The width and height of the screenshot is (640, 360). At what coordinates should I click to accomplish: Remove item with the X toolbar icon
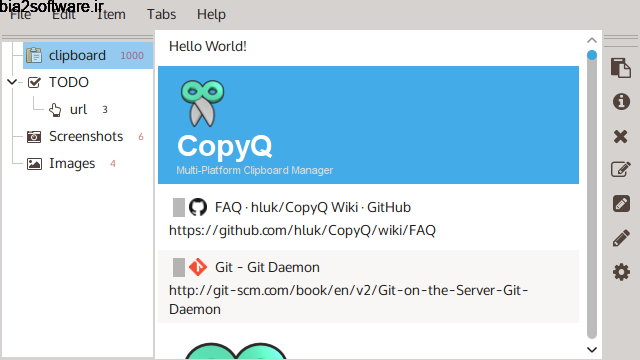[x=620, y=136]
